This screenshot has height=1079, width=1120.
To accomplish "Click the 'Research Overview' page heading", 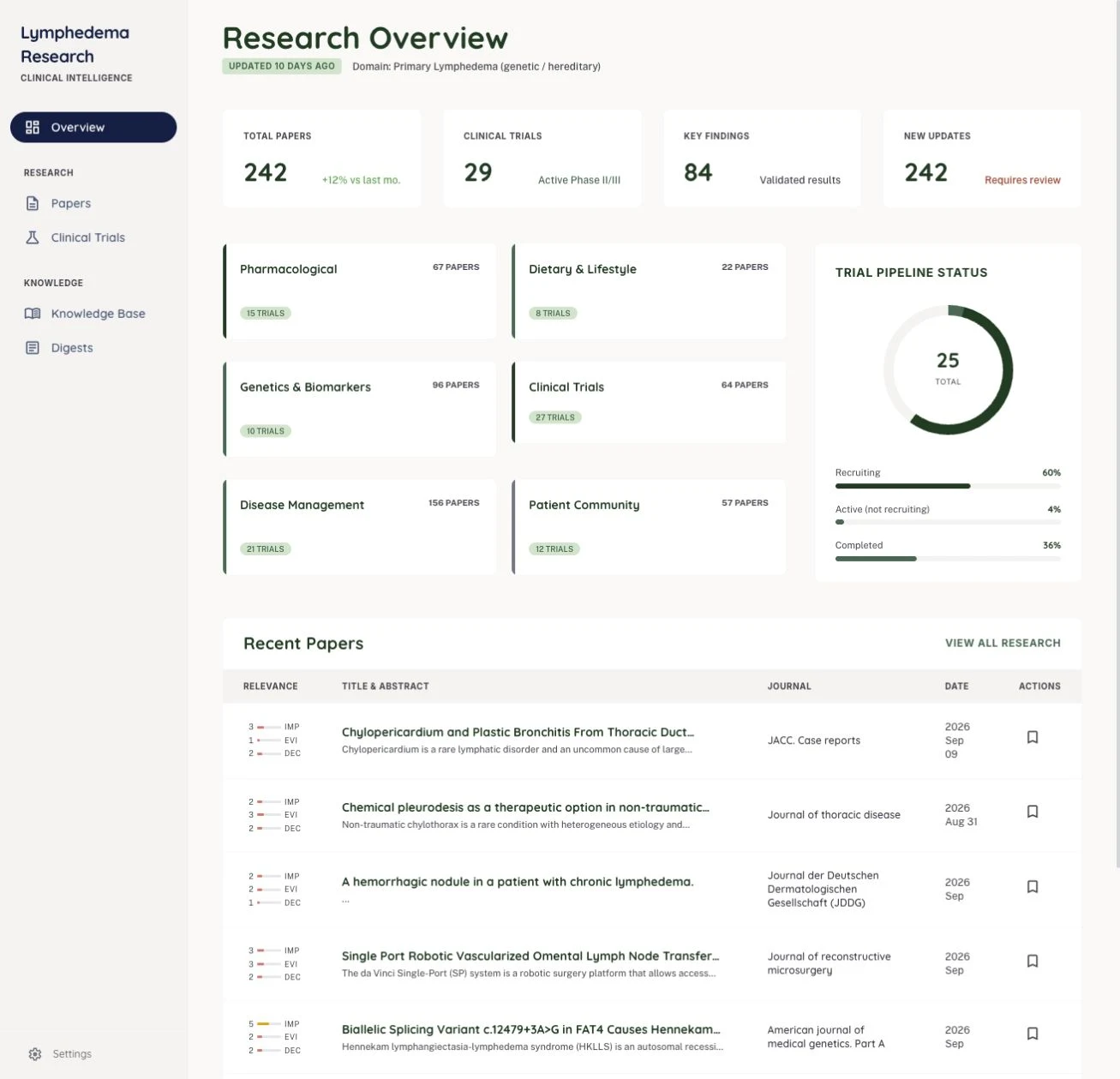I will 365,38.
